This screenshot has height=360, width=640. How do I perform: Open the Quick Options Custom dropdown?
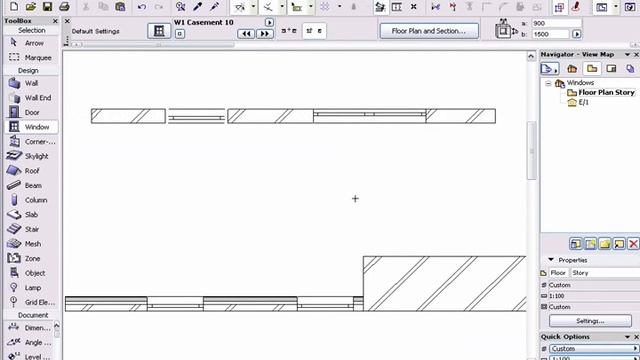click(x=593, y=349)
